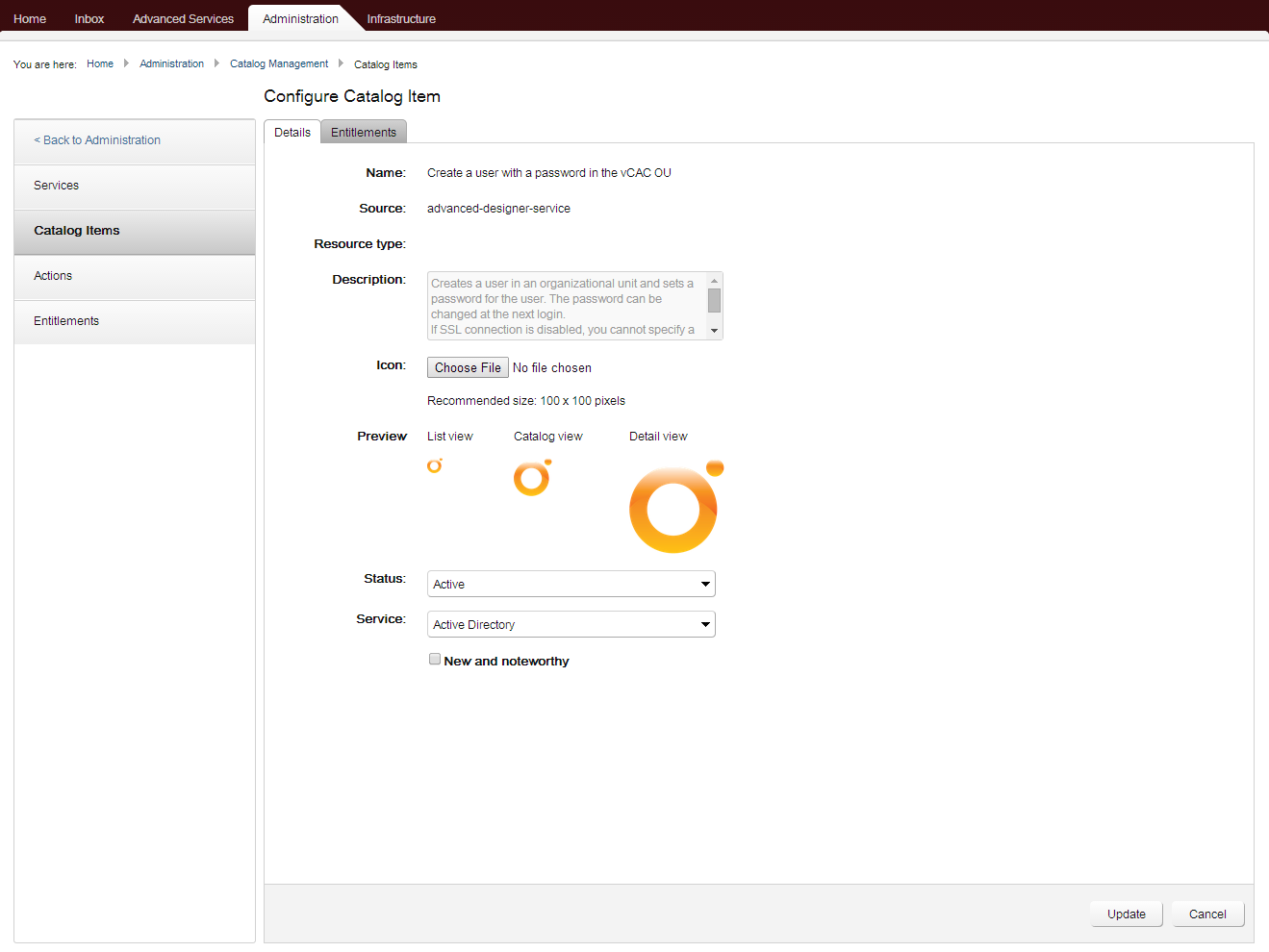The image size is (1269, 952).
Task: Open the Infrastructure top menu tab
Action: 401,19
